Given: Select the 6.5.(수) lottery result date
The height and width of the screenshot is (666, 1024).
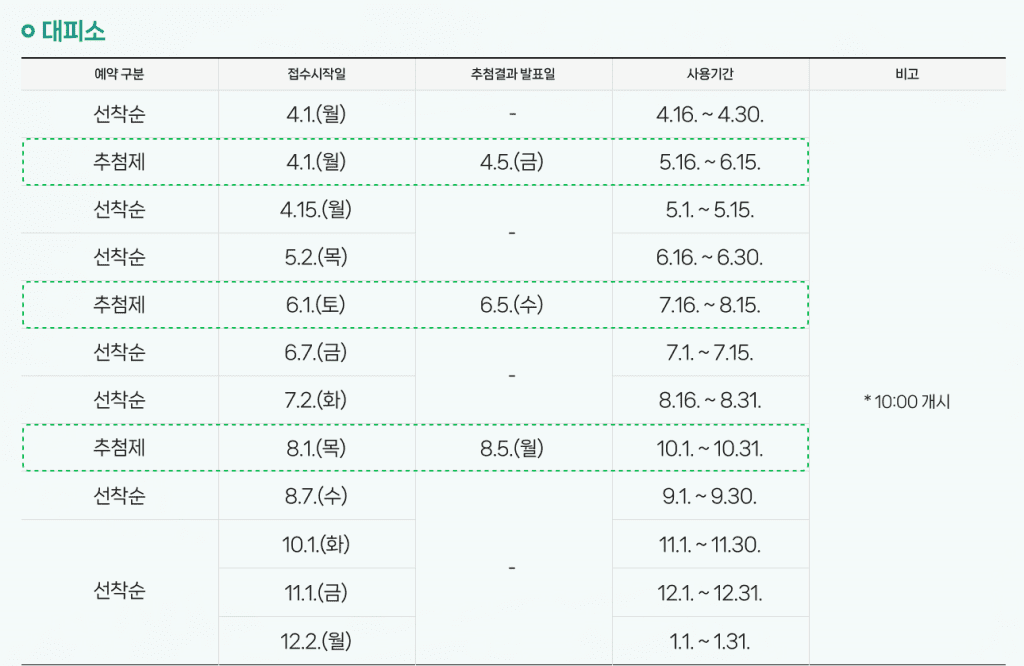Looking at the screenshot, I should 512,305.
